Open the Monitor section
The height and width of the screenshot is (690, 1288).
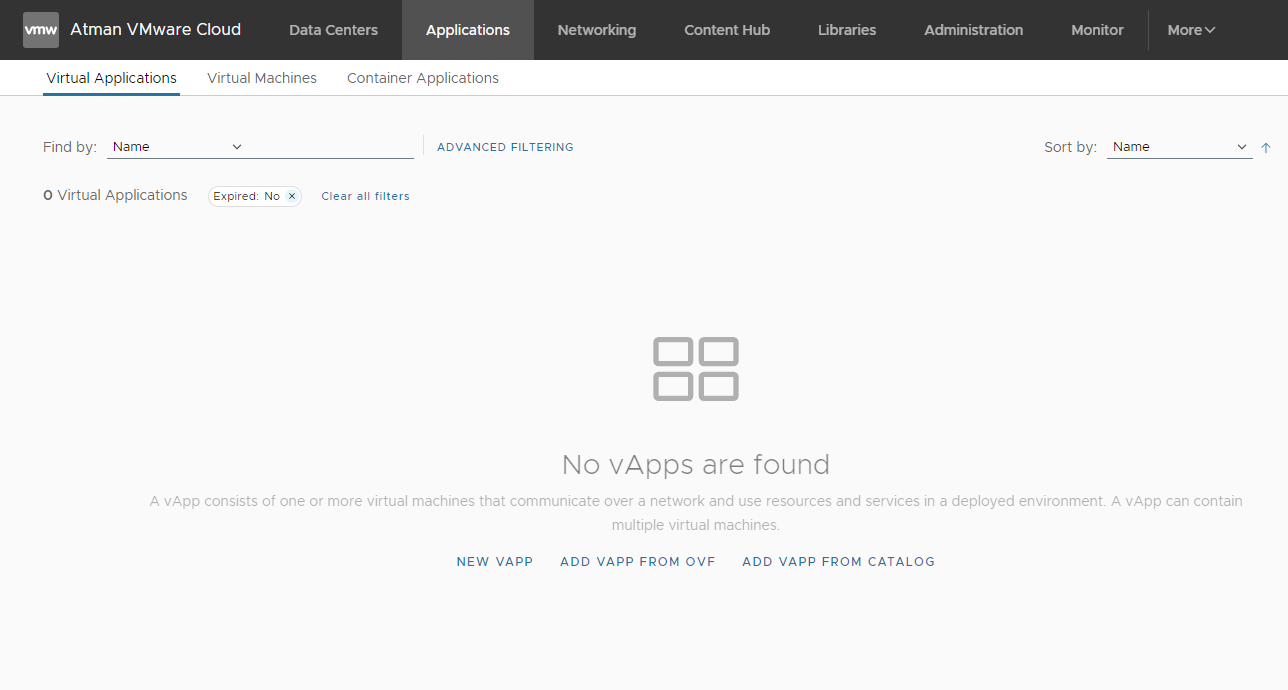tap(1097, 30)
